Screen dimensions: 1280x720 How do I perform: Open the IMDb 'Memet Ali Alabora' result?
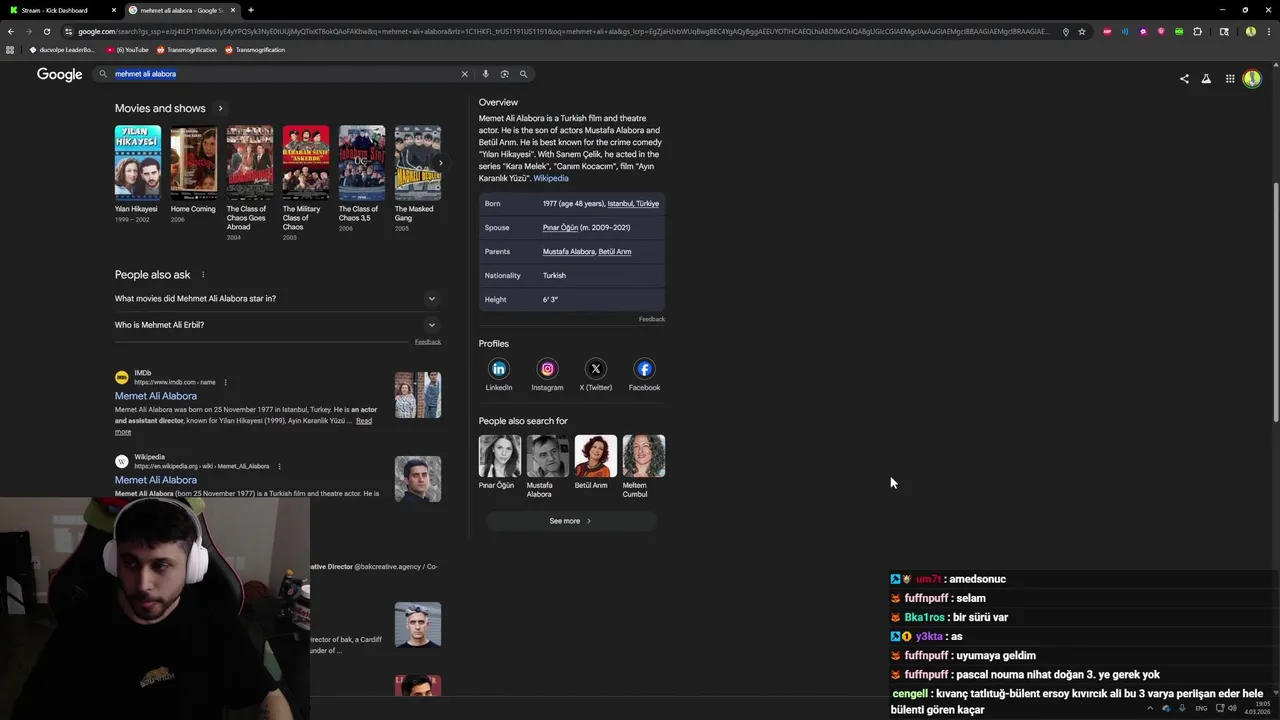pyautogui.click(x=156, y=396)
